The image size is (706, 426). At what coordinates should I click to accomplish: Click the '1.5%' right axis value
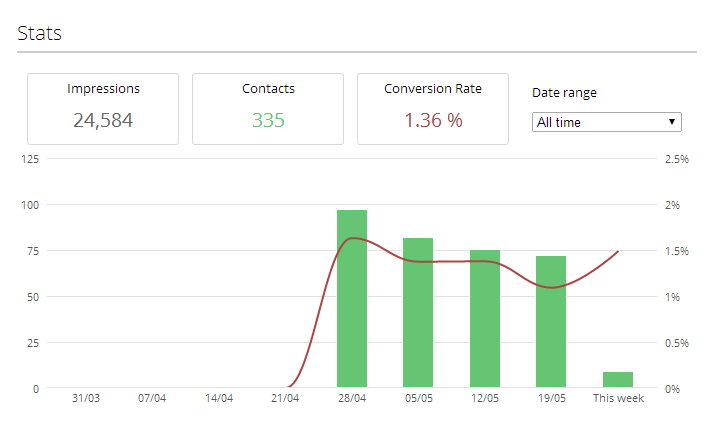tap(677, 251)
